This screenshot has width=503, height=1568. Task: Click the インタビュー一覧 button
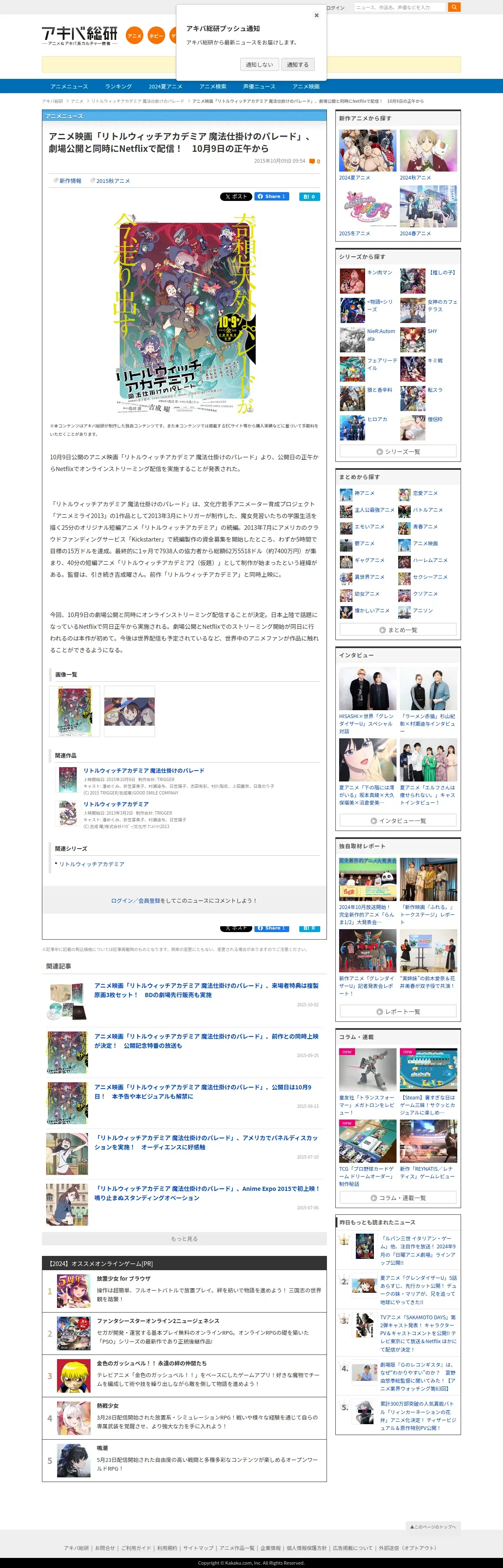398,820
